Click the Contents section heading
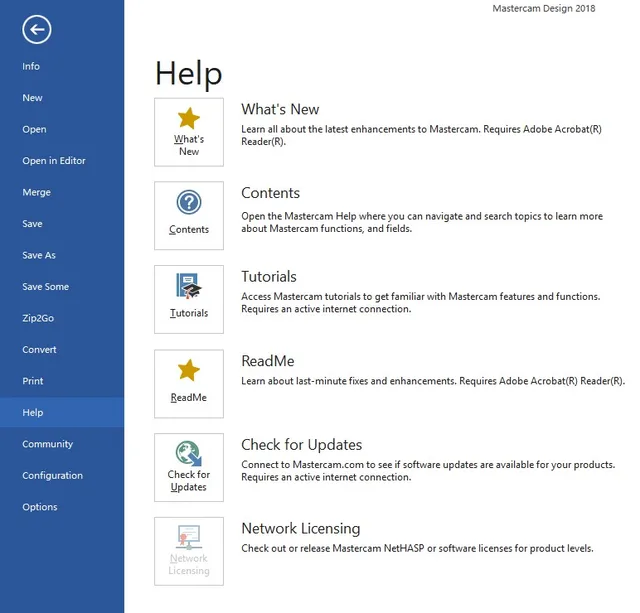 270,193
